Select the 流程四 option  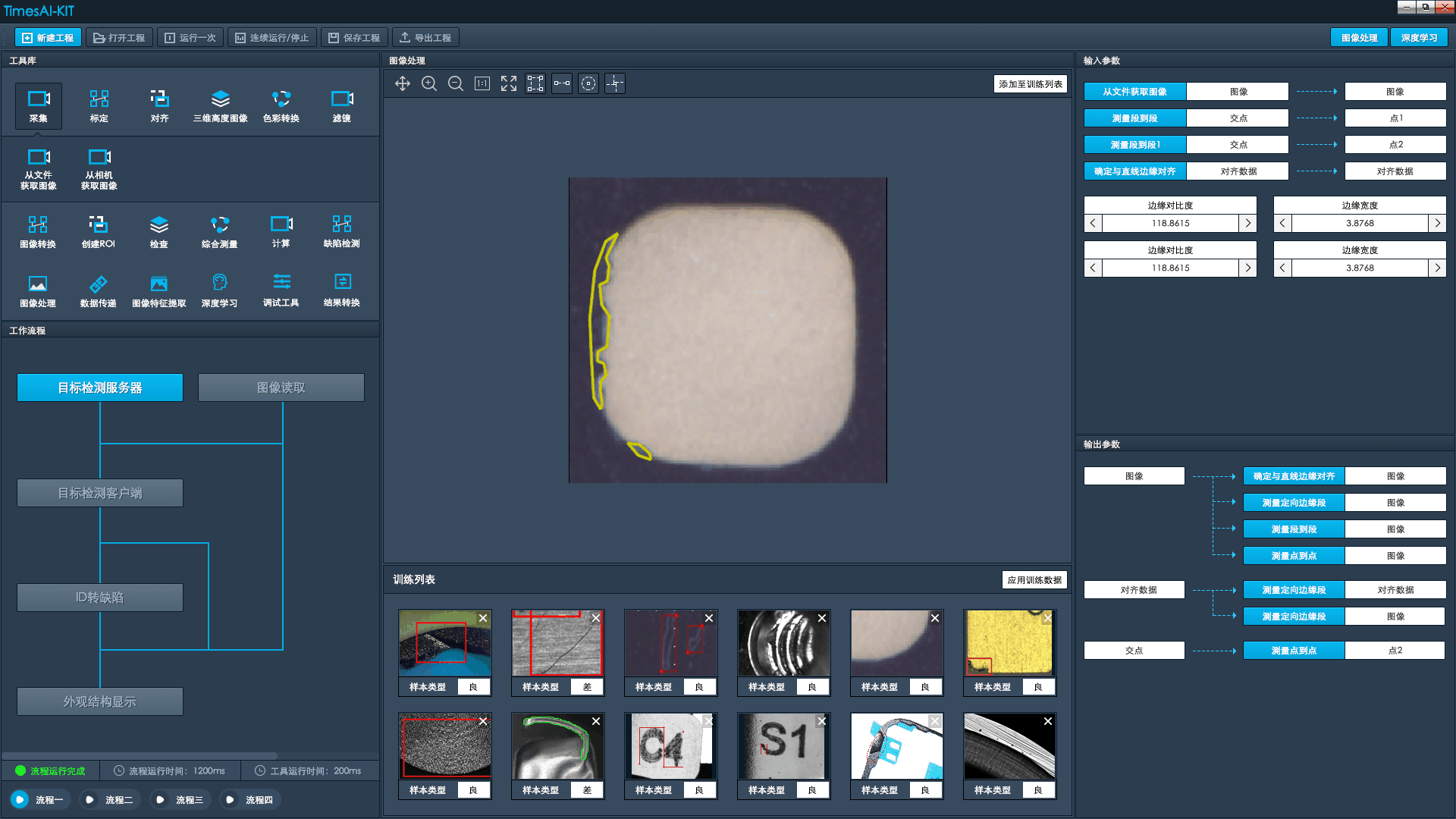point(230,799)
